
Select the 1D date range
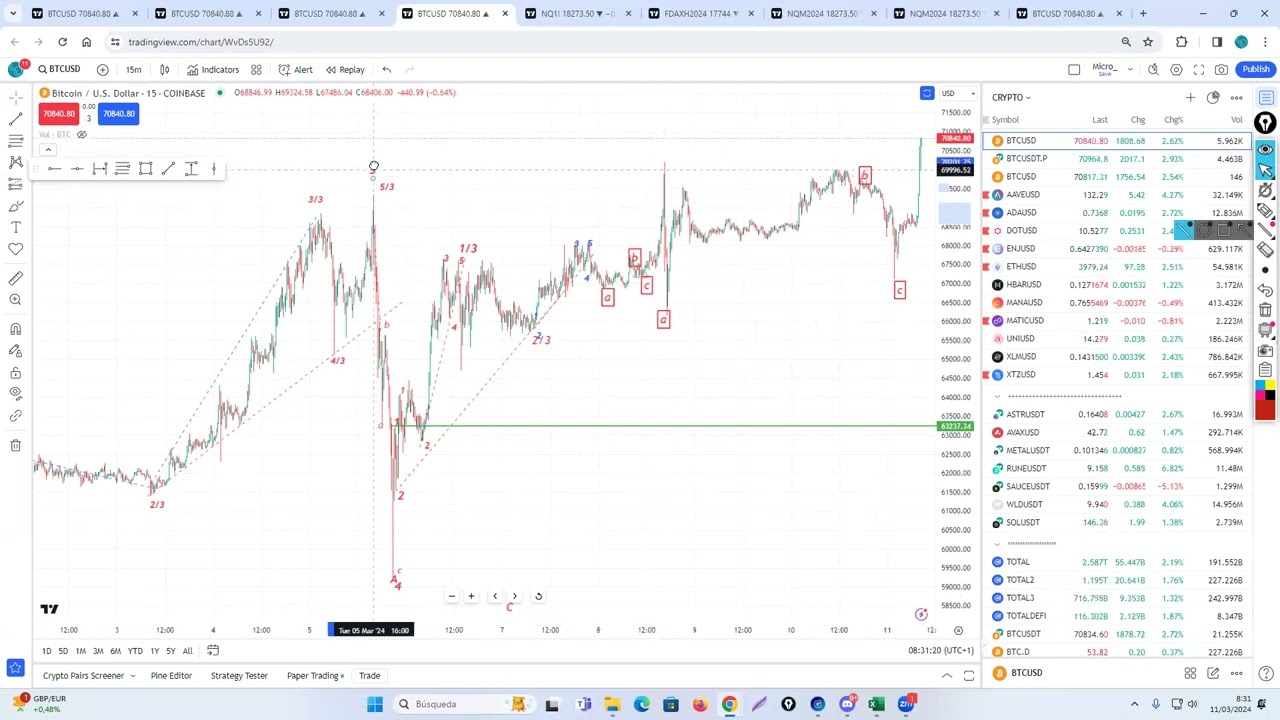(x=46, y=651)
